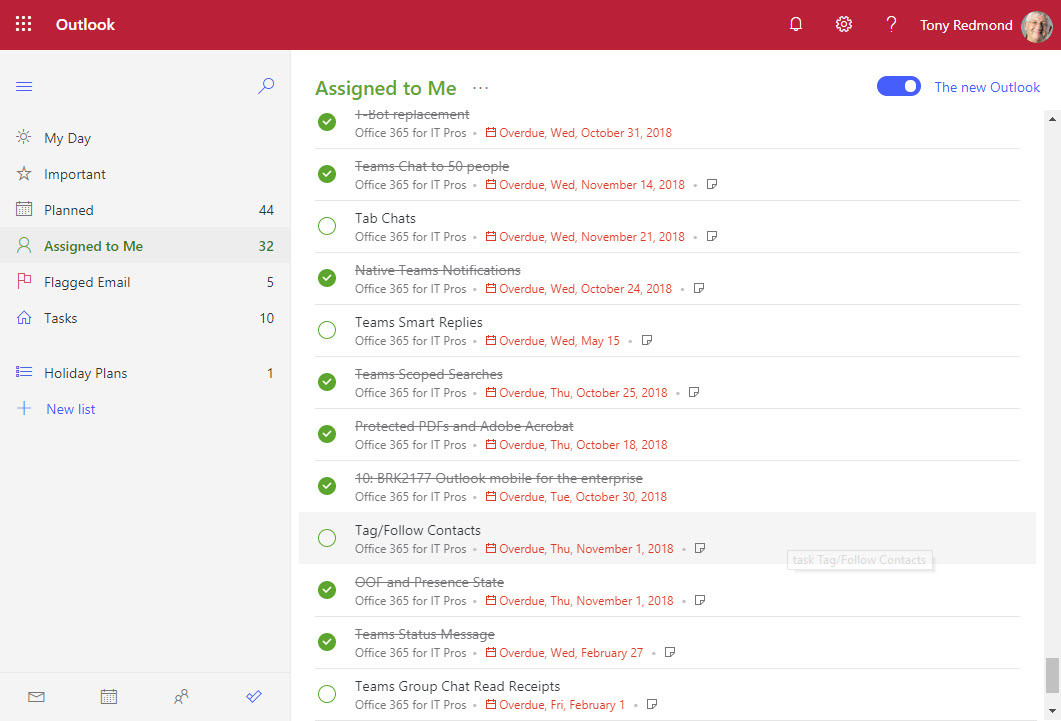The width and height of the screenshot is (1061, 721).
Task: Click note icon on Teams Group Chat Read Receipts
Action: point(652,704)
